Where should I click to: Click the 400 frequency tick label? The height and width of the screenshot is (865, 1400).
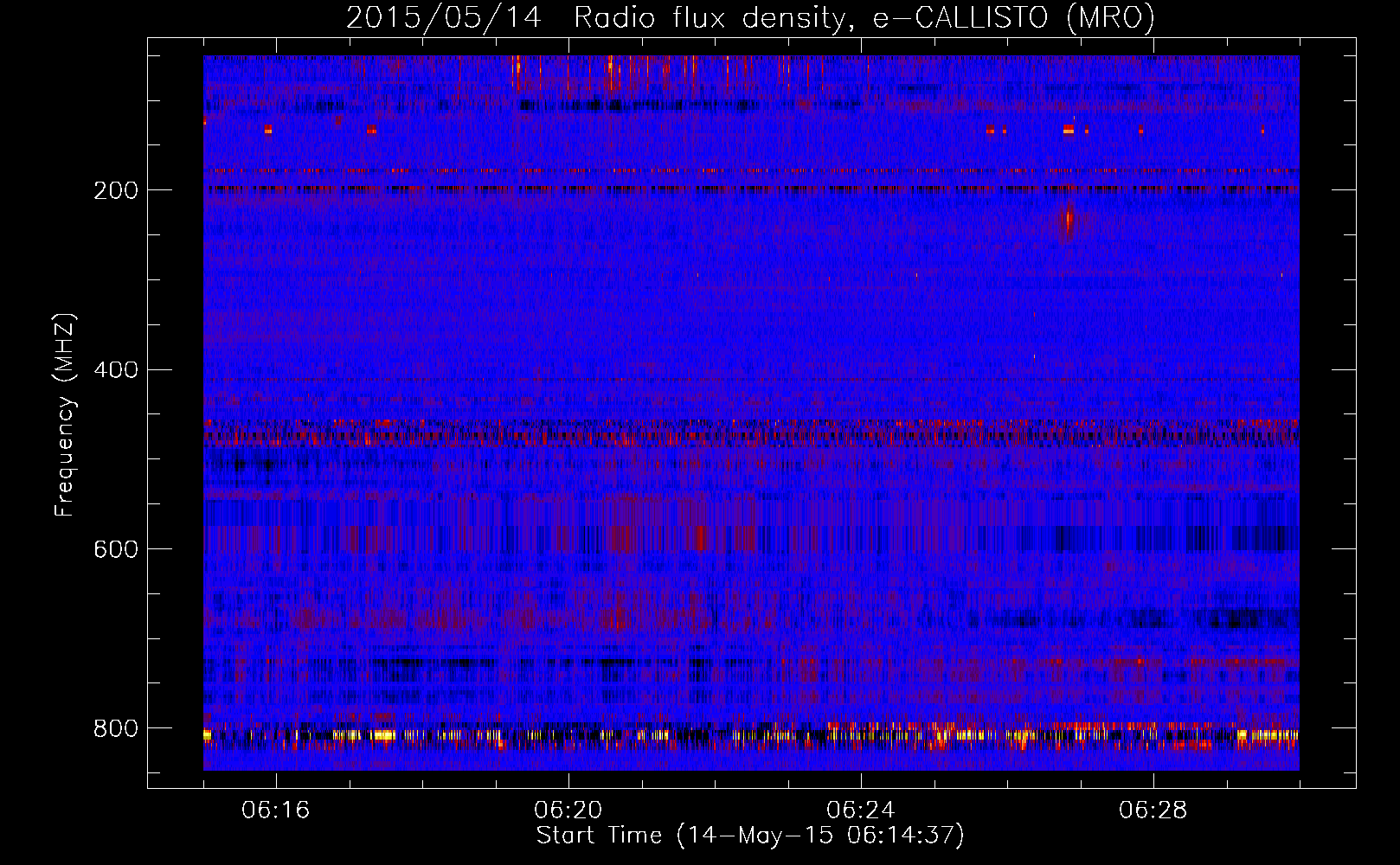click(115, 370)
